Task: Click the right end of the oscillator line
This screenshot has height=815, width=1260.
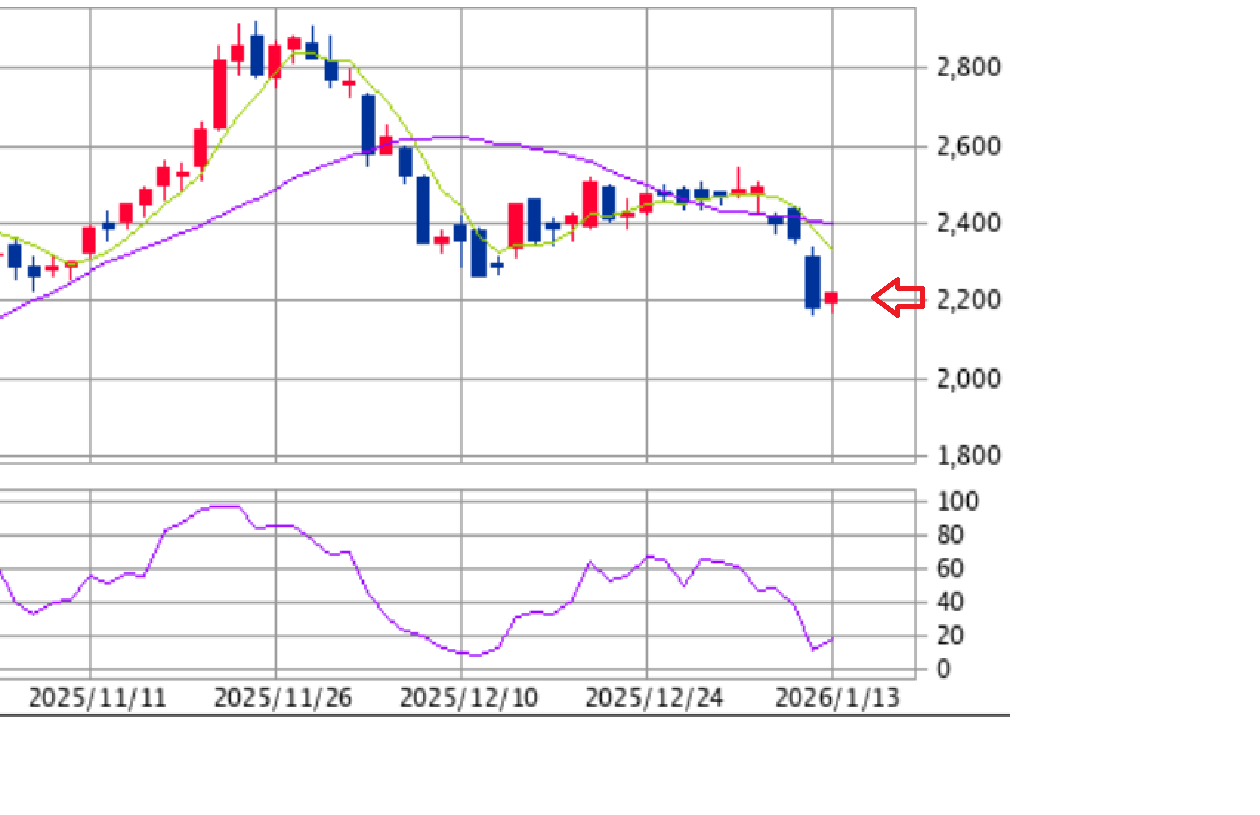Action: (831, 639)
